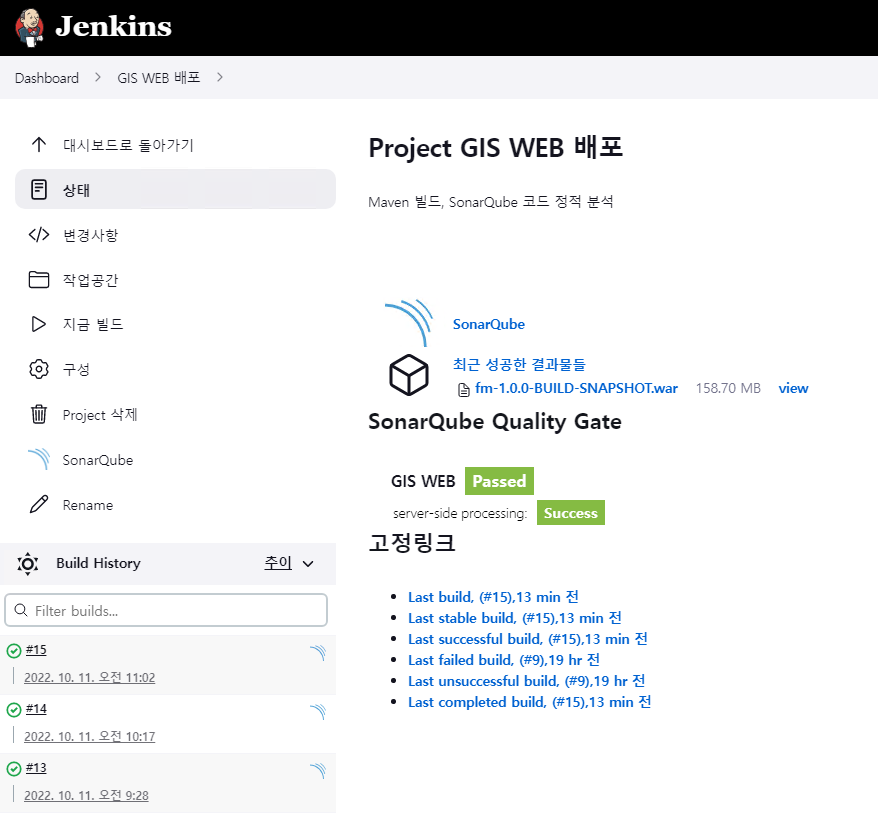Open 변경사항 in sidebar
Image resolution: width=878 pixels, height=814 pixels.
[x=90, y=235]
